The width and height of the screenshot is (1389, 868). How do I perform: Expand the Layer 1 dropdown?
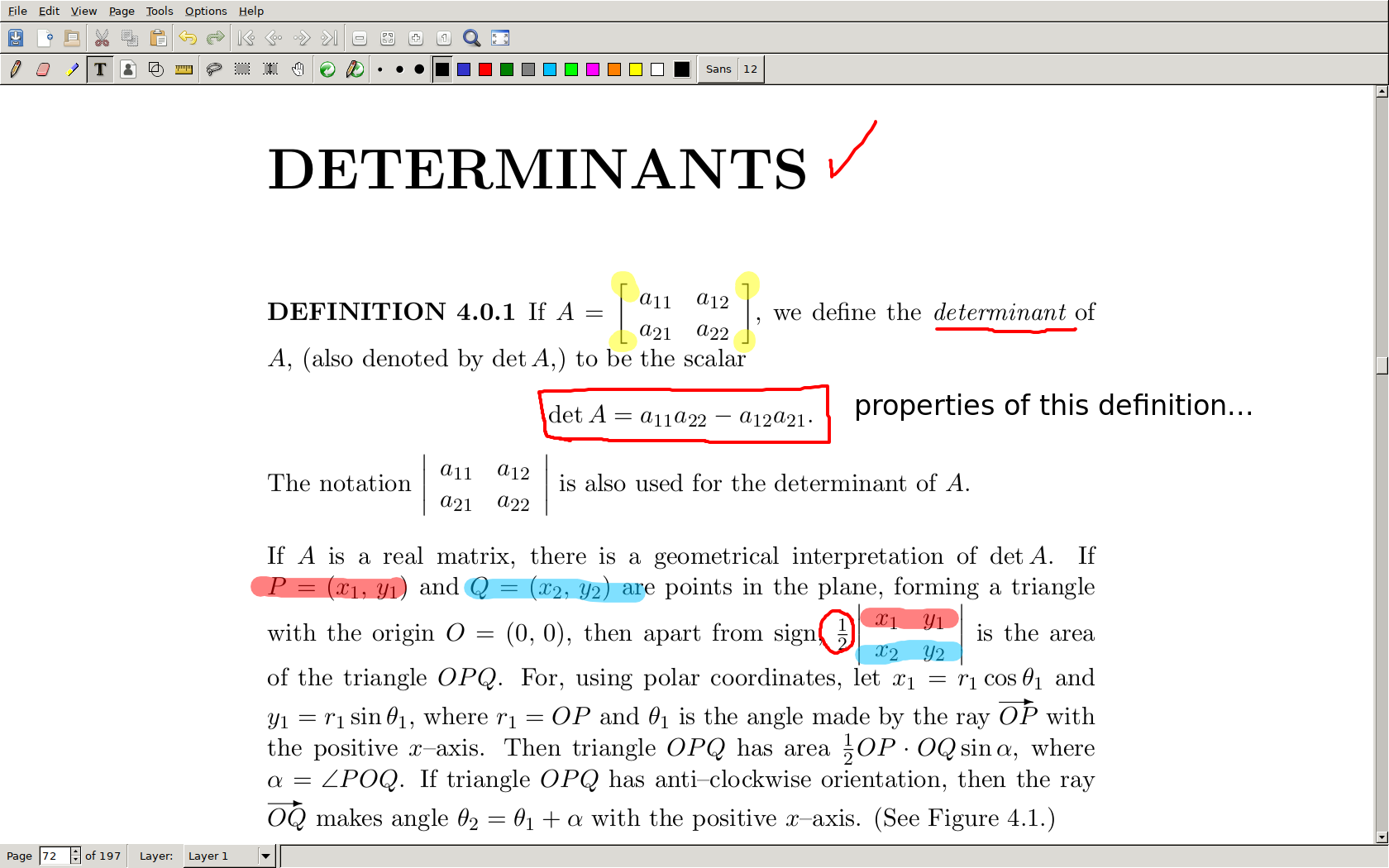click(265, 856)
